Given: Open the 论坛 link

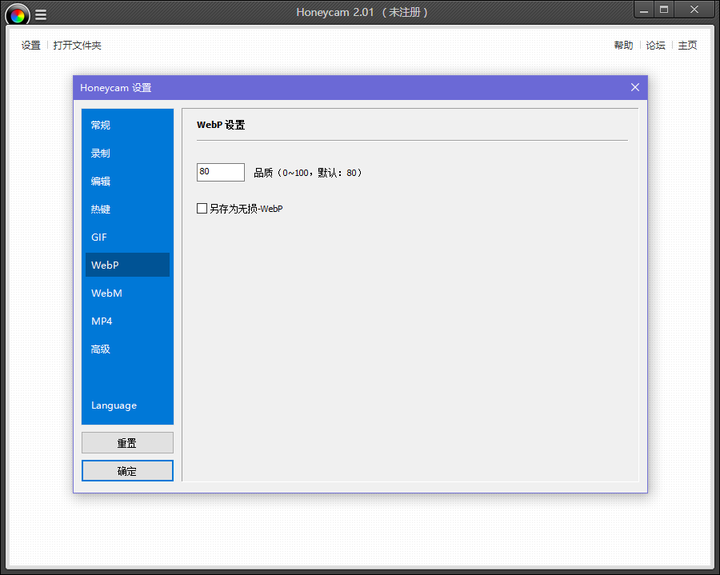Looking at the screenshot, I should click(x=655, y=45).
